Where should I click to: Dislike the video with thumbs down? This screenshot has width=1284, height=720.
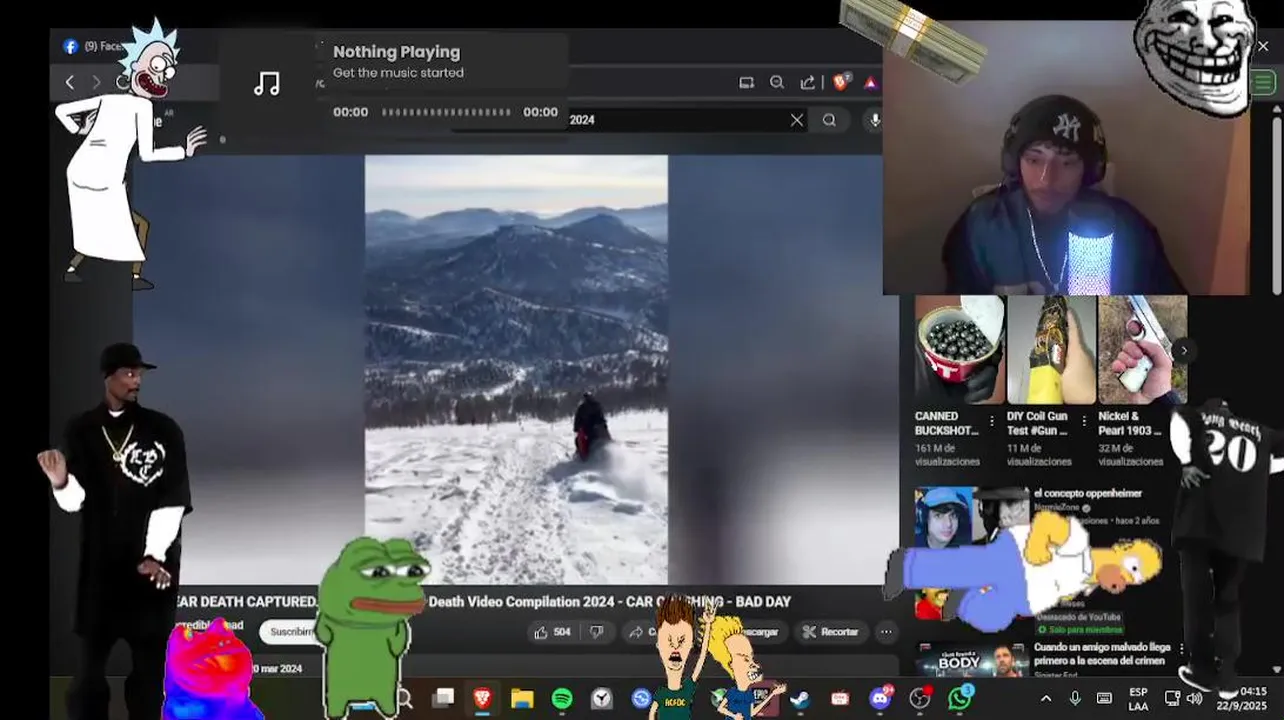coord(596,632)
